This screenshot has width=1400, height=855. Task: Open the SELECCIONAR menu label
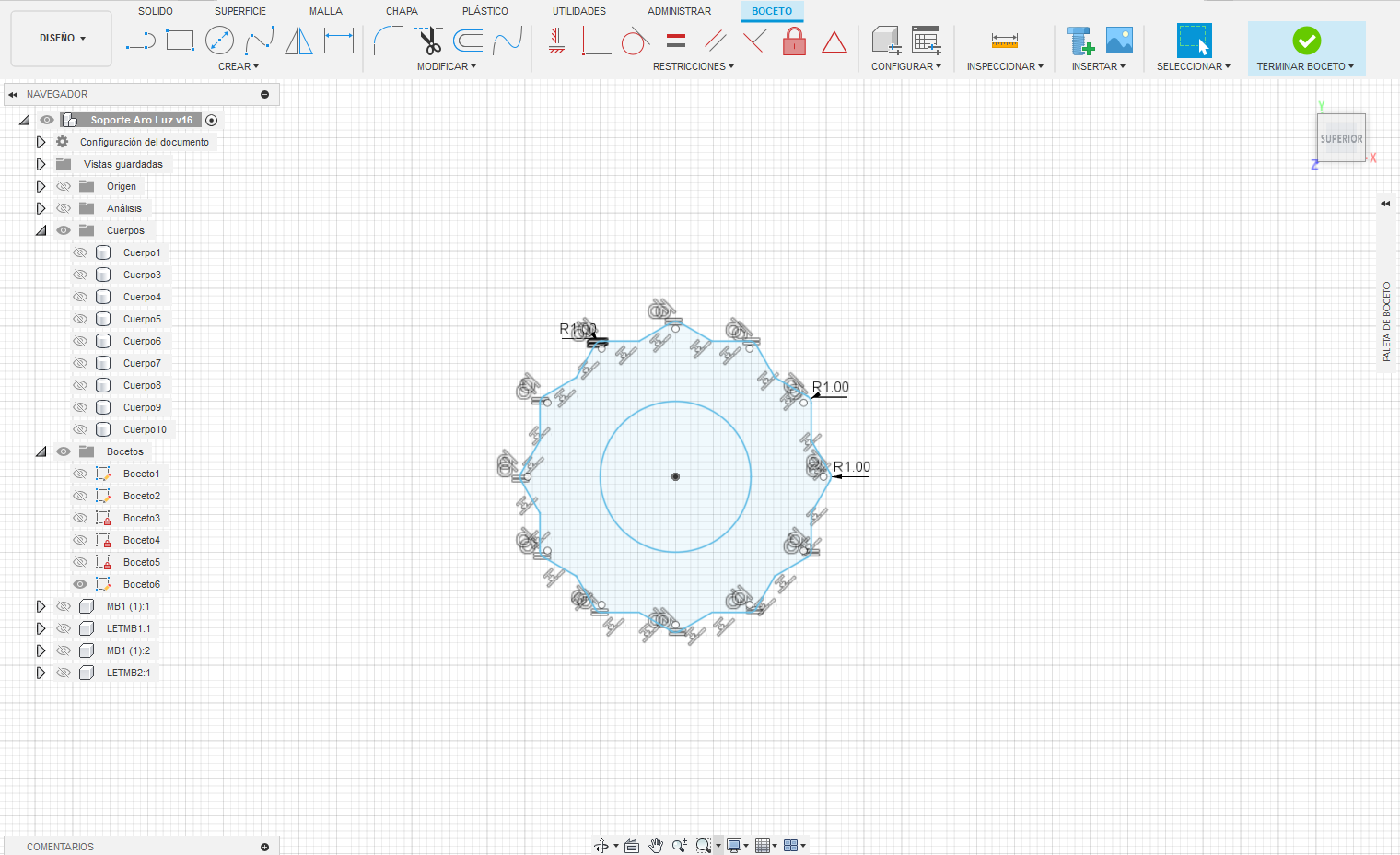[1194, 66]
